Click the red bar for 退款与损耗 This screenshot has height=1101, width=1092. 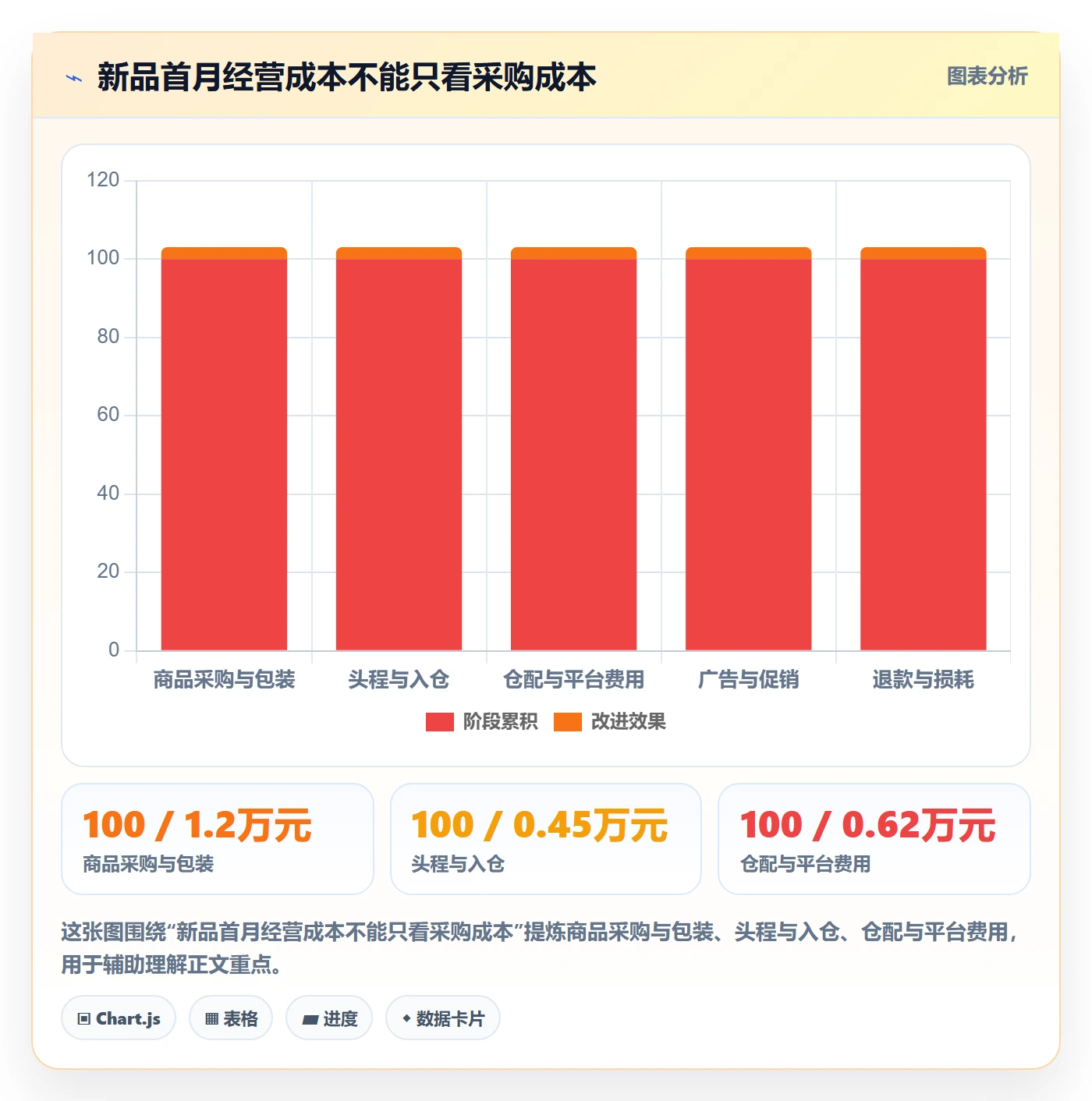click(x=923, y=455)
